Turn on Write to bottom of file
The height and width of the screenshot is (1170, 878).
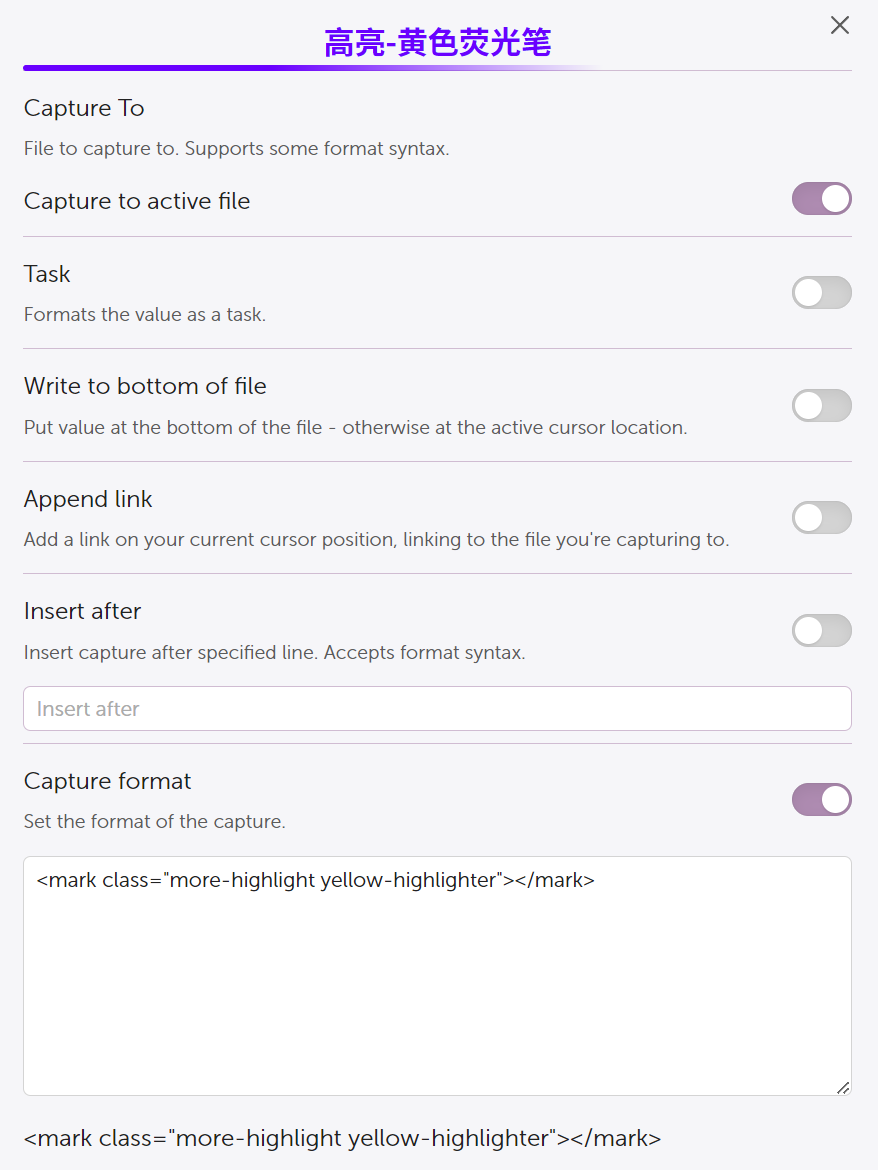point(821,405)
